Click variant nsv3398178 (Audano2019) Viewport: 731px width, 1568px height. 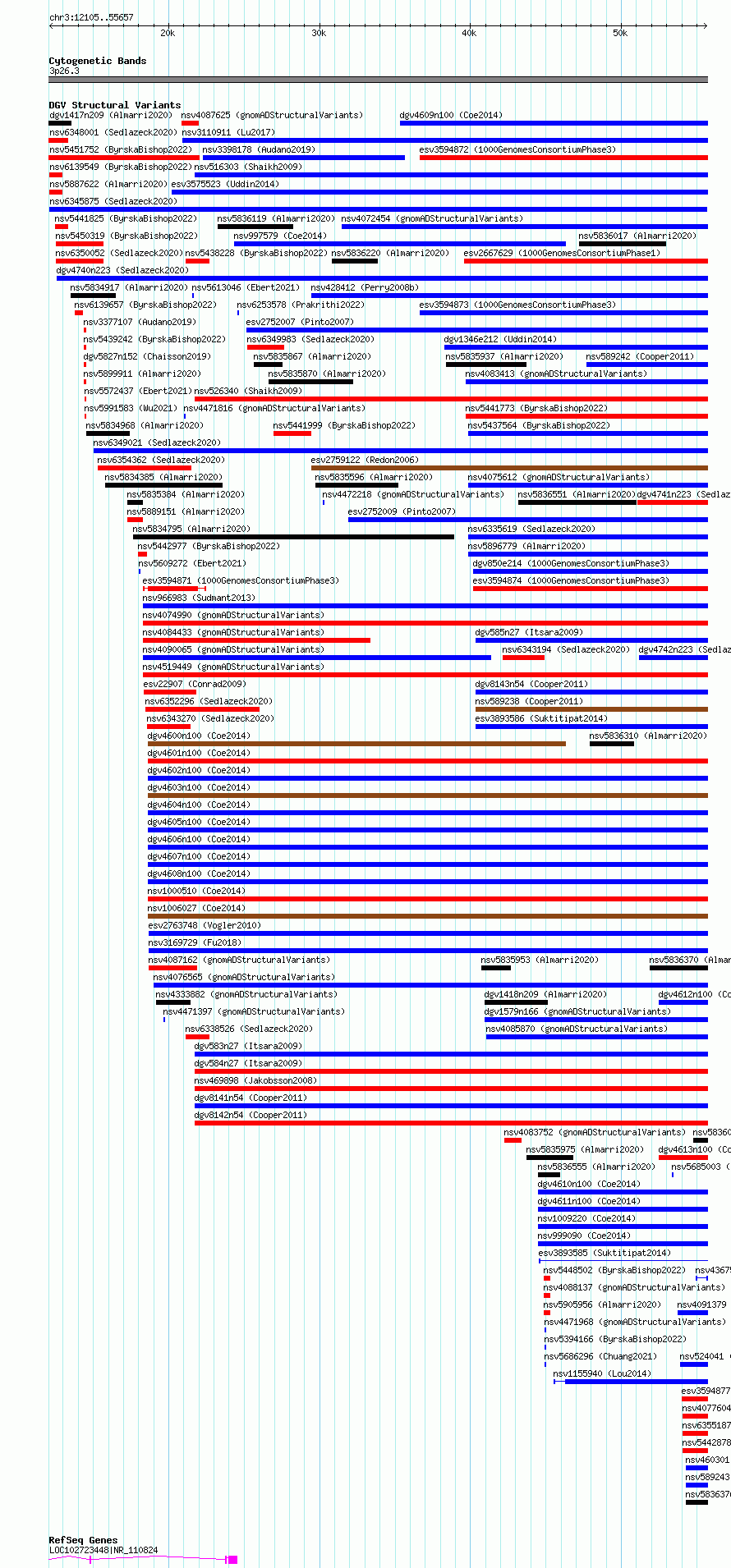[259, 149]
